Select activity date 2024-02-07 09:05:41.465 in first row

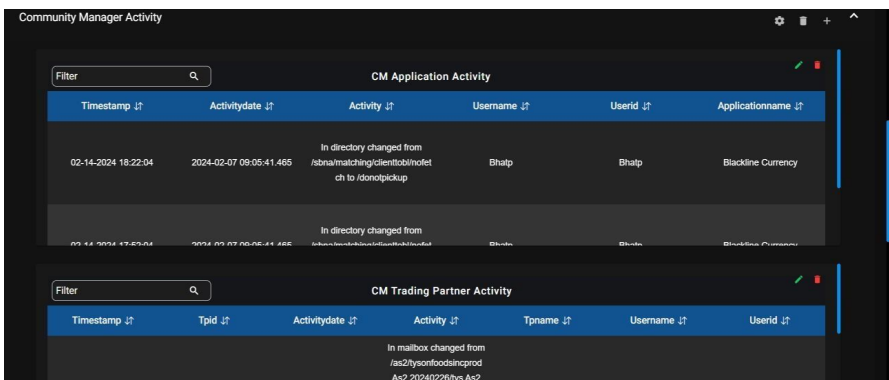(242, 163)
